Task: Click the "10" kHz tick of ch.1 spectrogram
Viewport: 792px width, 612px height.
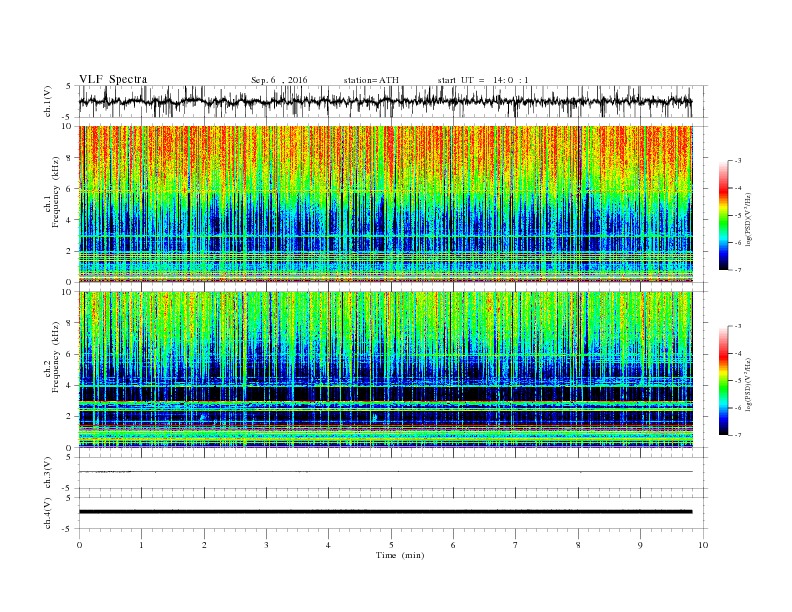Action: click(67, 126)
